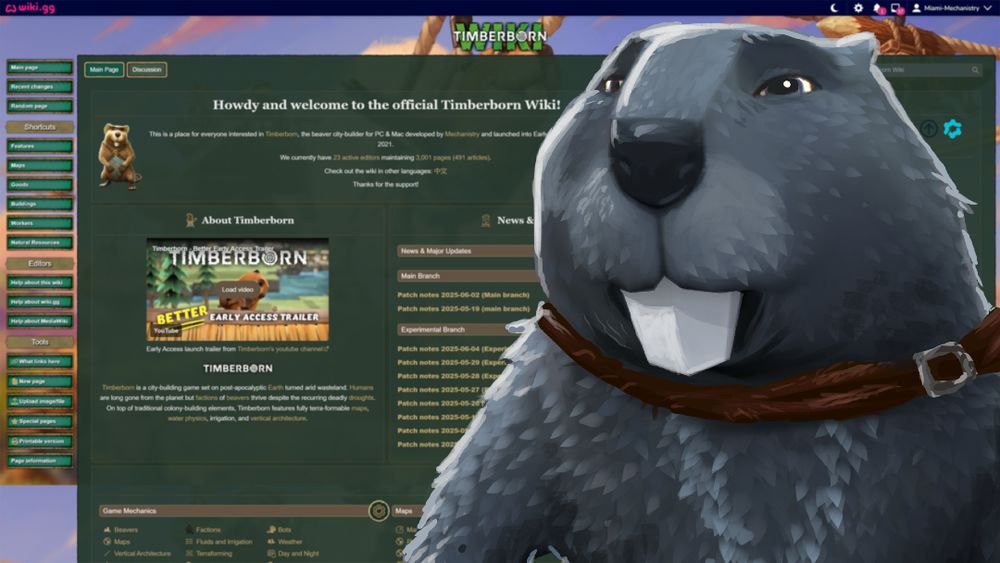Open the vertical architecture link
This screenshot has height=563, width=1000.
pos(278,418)
